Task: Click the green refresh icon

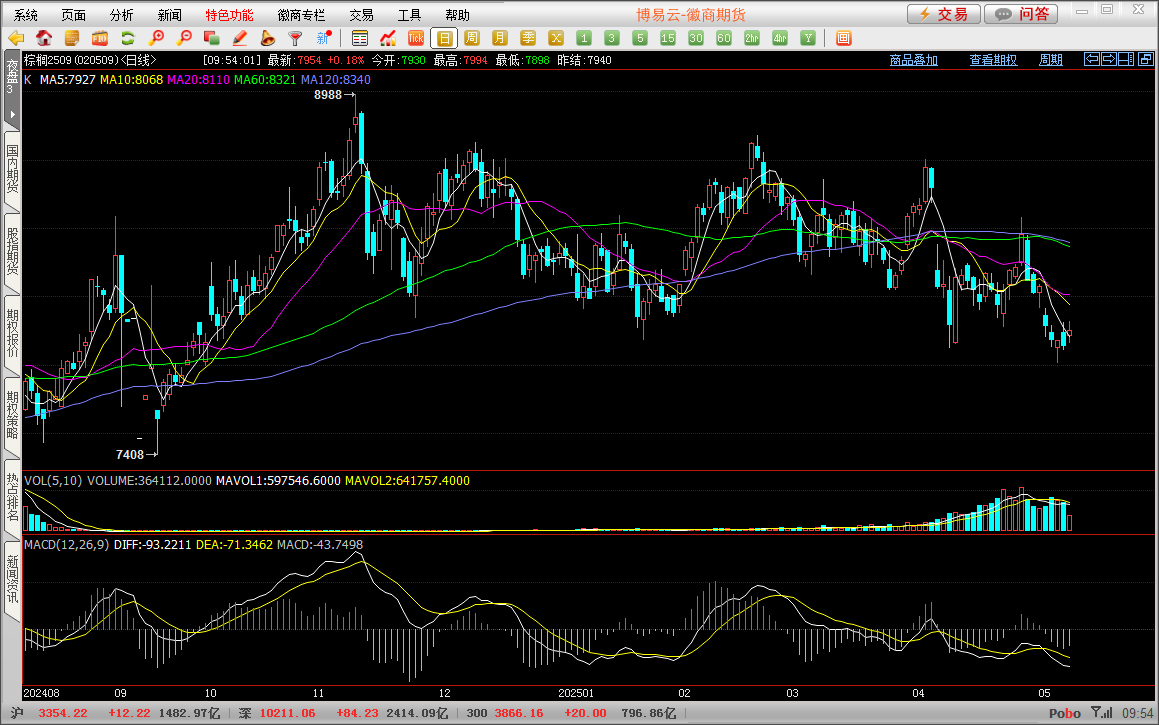Action: 127,38
